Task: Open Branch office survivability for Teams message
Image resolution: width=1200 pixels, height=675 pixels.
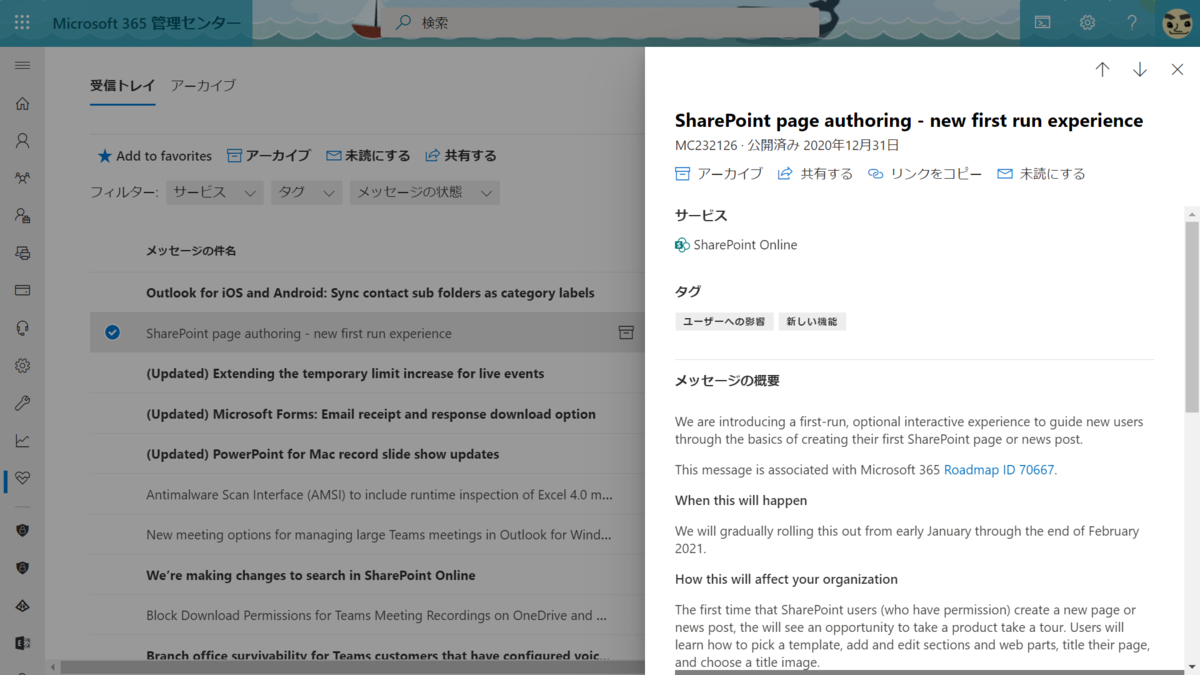Action: pos(376,655)
